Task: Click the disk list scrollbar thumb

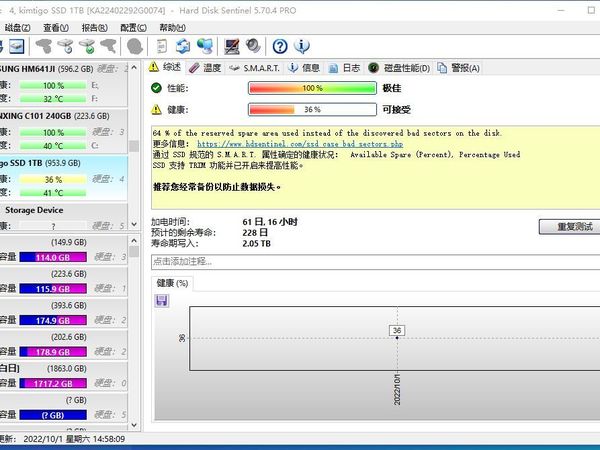Action: 134,146
